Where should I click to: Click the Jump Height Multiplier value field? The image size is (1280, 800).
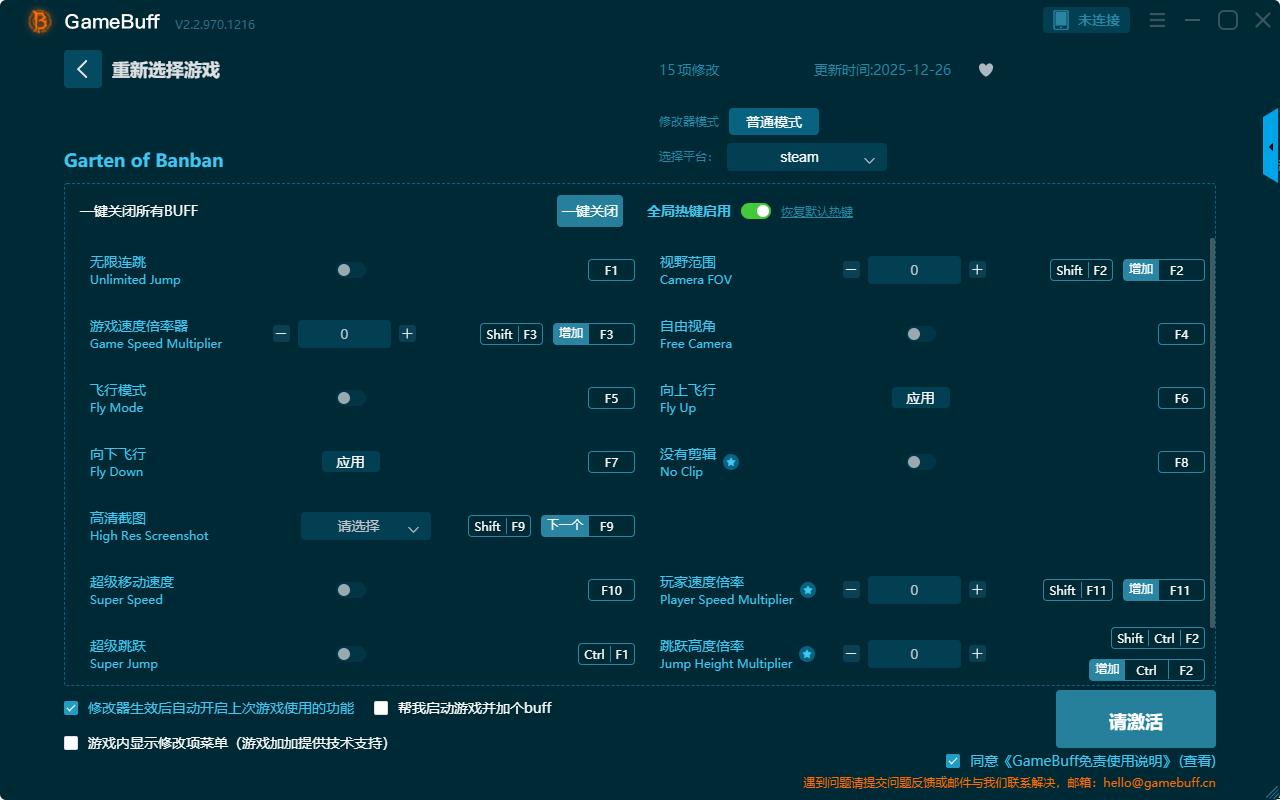(914, 654)
